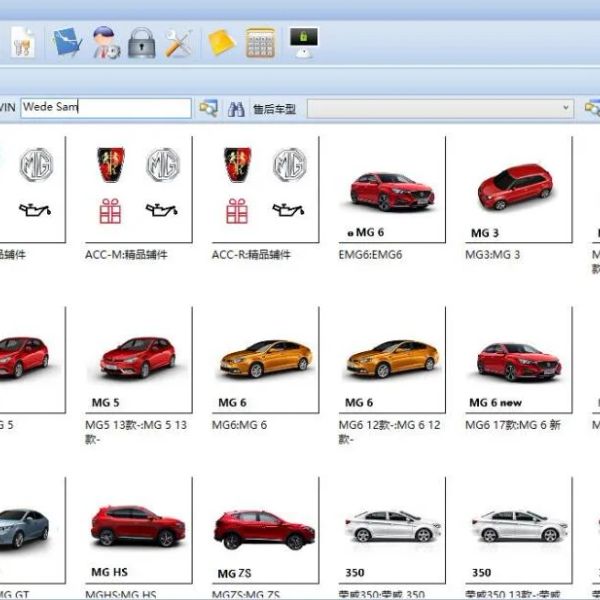Open the wrench and screwdriver tools icon
Image resolution: width=600 pixels, height=600 pixels.
[178, 43]
